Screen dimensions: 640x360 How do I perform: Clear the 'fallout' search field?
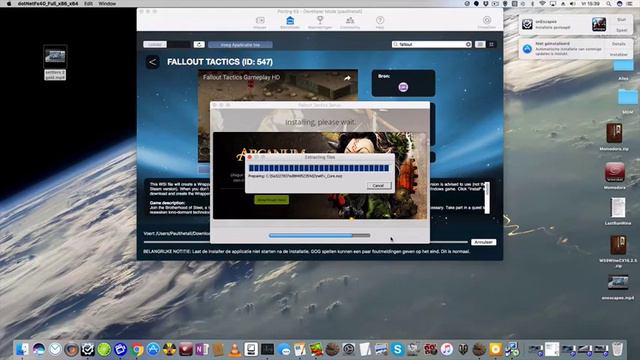click(468, 44)
